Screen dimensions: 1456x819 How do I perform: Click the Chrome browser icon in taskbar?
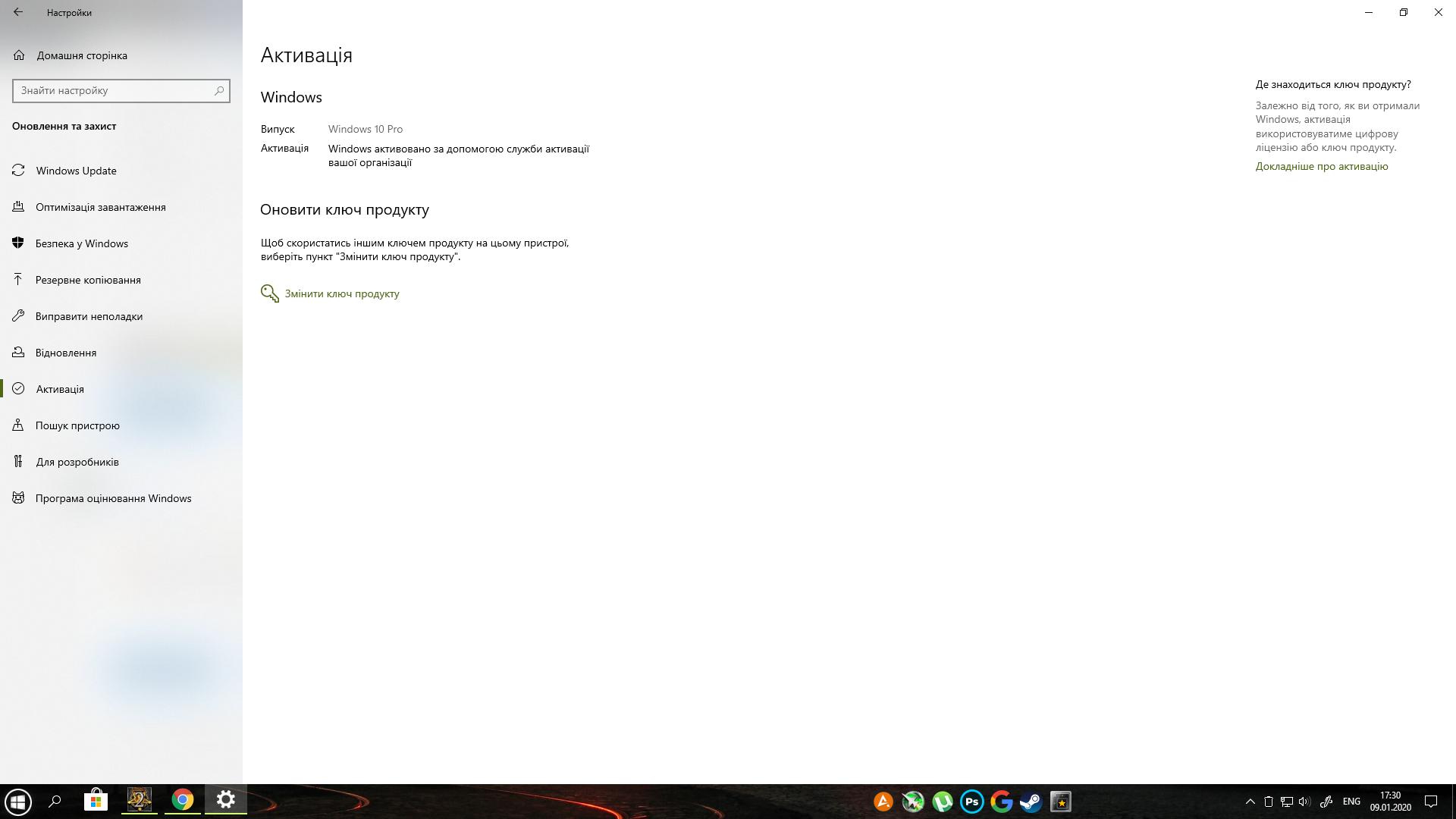point(182,801)
